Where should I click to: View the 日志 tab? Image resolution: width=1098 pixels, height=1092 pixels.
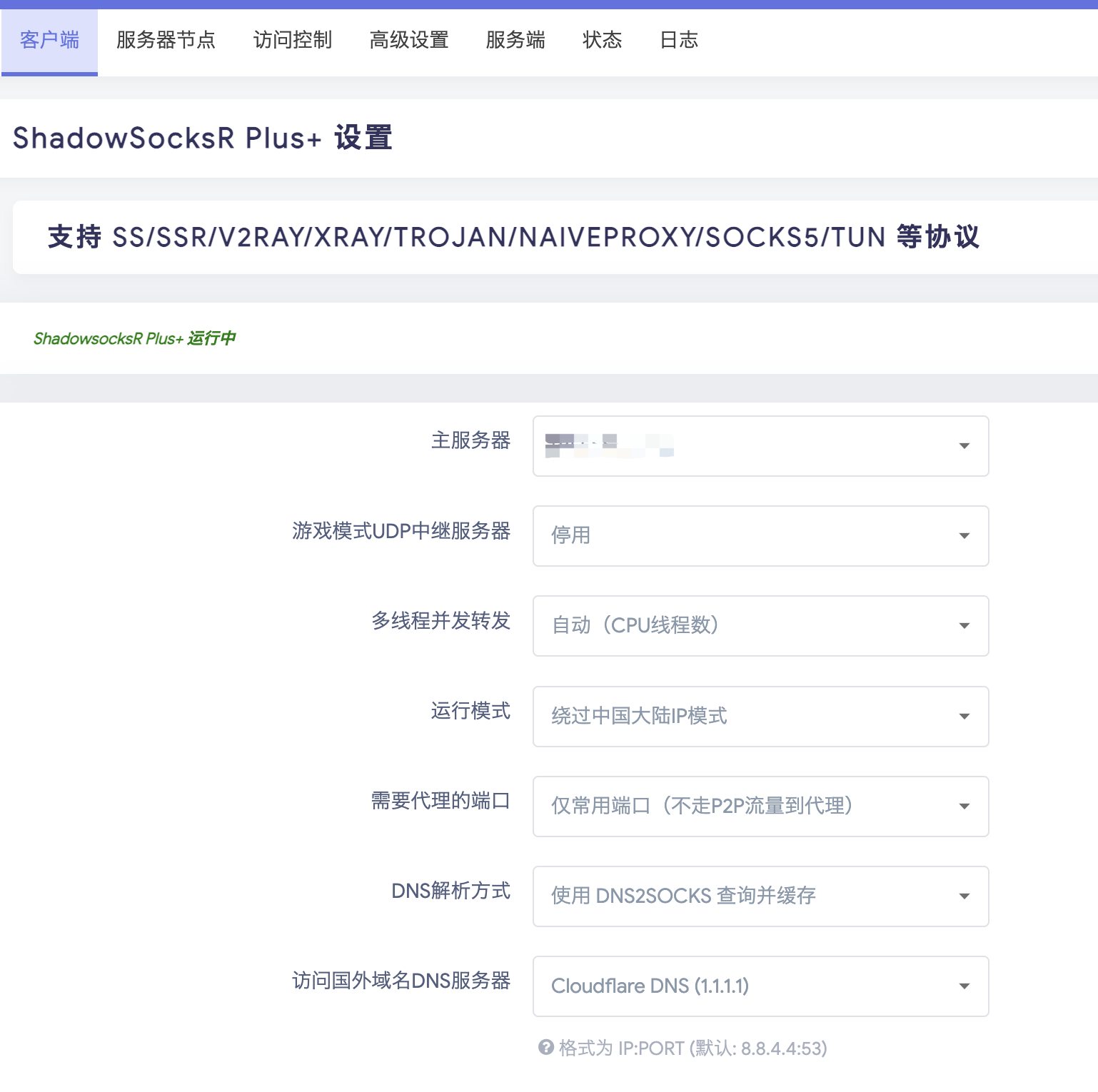click(679, 41)
